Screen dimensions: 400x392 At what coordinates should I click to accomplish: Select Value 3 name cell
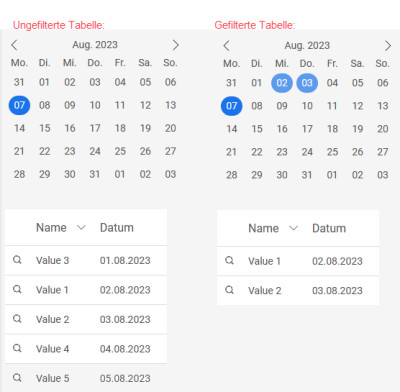[x=52, y=260]
